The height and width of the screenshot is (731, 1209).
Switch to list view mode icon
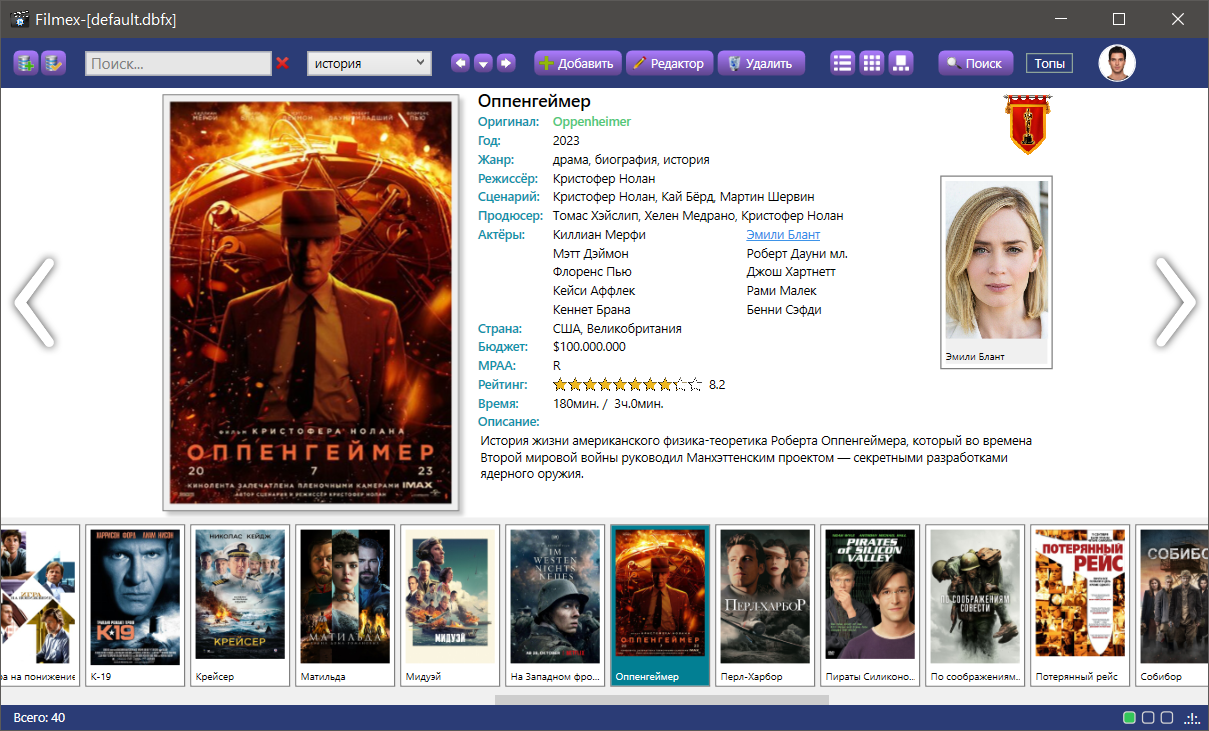[x=843, y=63]
